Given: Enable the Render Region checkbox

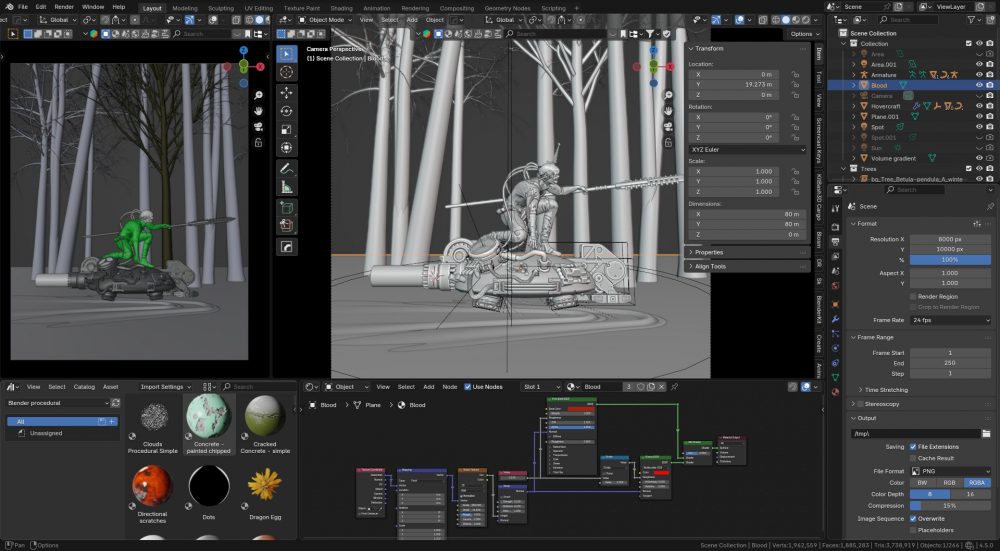Looking at the screenshot, I should (x=913, y=297).
